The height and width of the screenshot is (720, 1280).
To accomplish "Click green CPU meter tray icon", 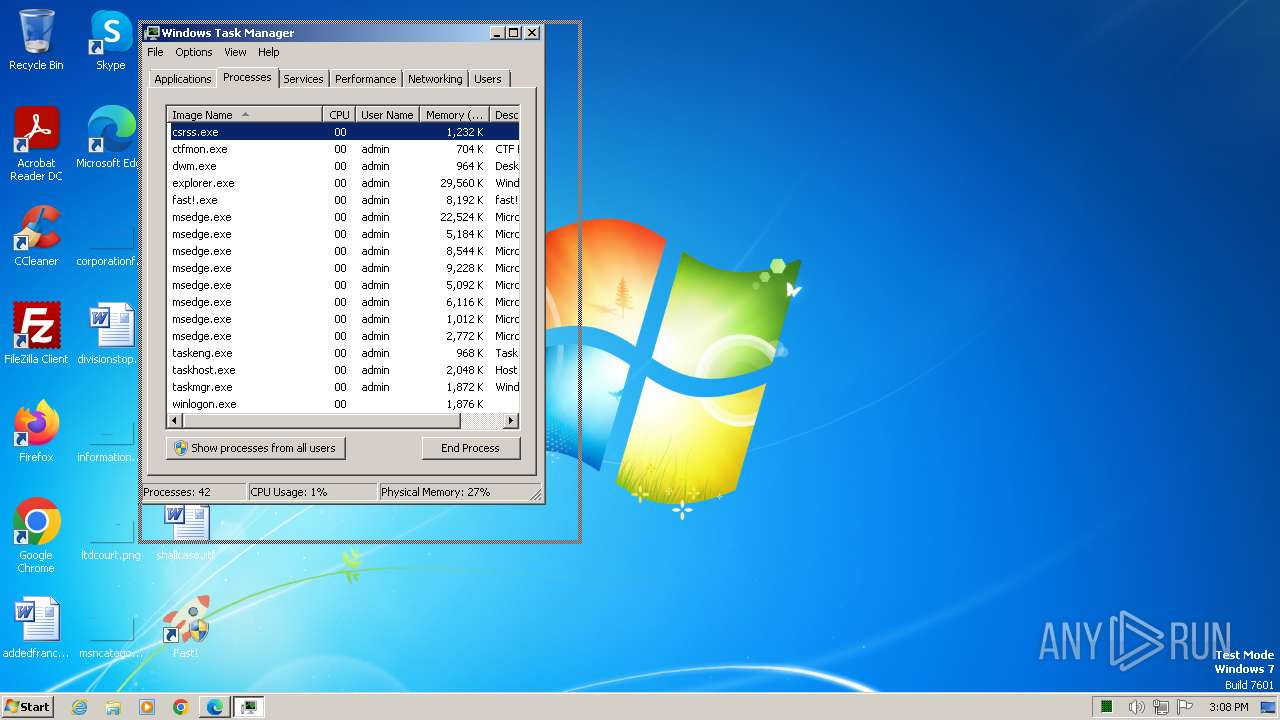I will pos(1107,707).
